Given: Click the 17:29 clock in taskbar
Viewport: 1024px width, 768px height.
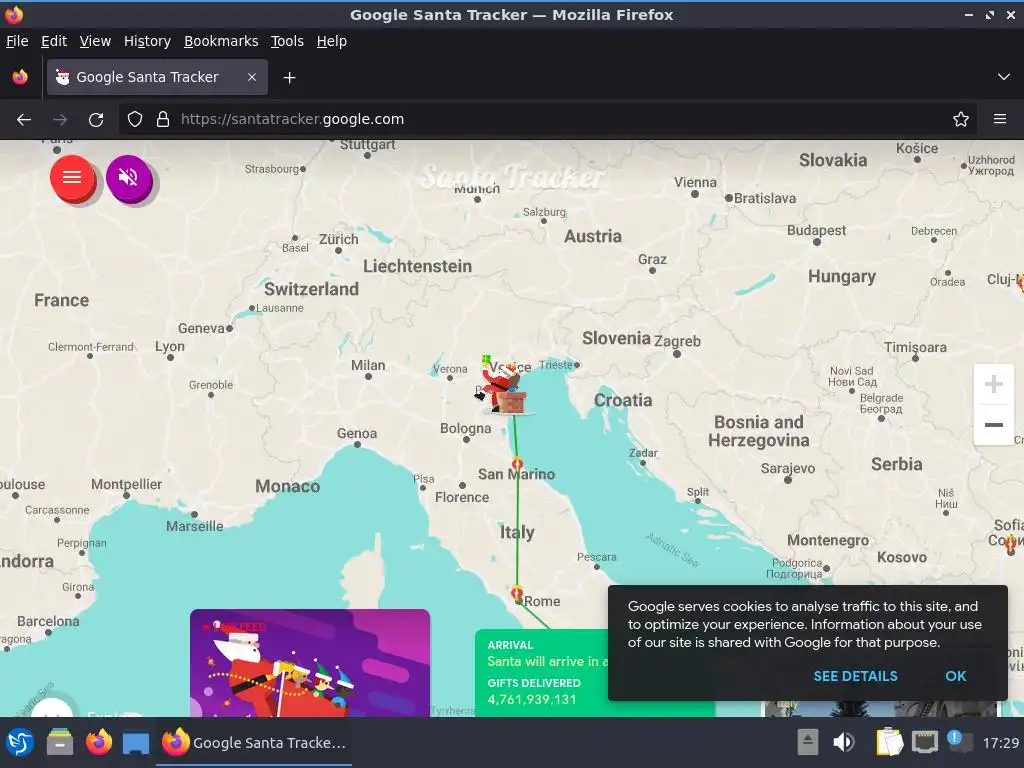Looking at the screenshot, I should click(x=1000, y=743).
